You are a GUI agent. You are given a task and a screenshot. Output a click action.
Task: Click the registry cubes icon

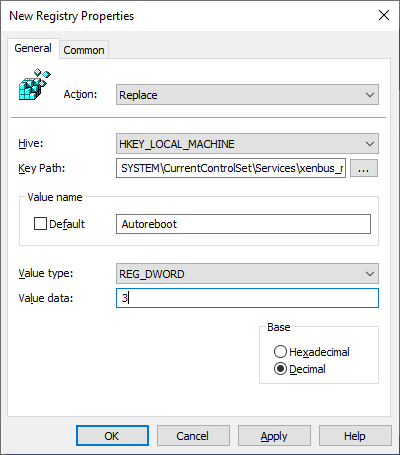pyautogui.click(x=35, y=84)
